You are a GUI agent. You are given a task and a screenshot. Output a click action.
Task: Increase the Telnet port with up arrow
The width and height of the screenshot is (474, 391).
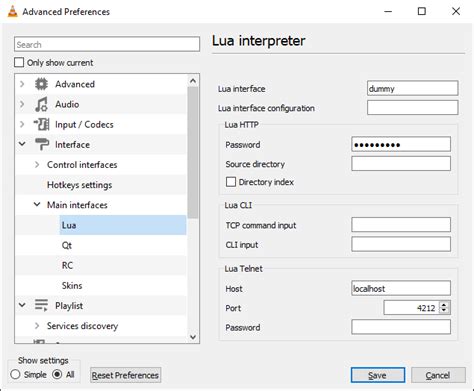point(444,304)
